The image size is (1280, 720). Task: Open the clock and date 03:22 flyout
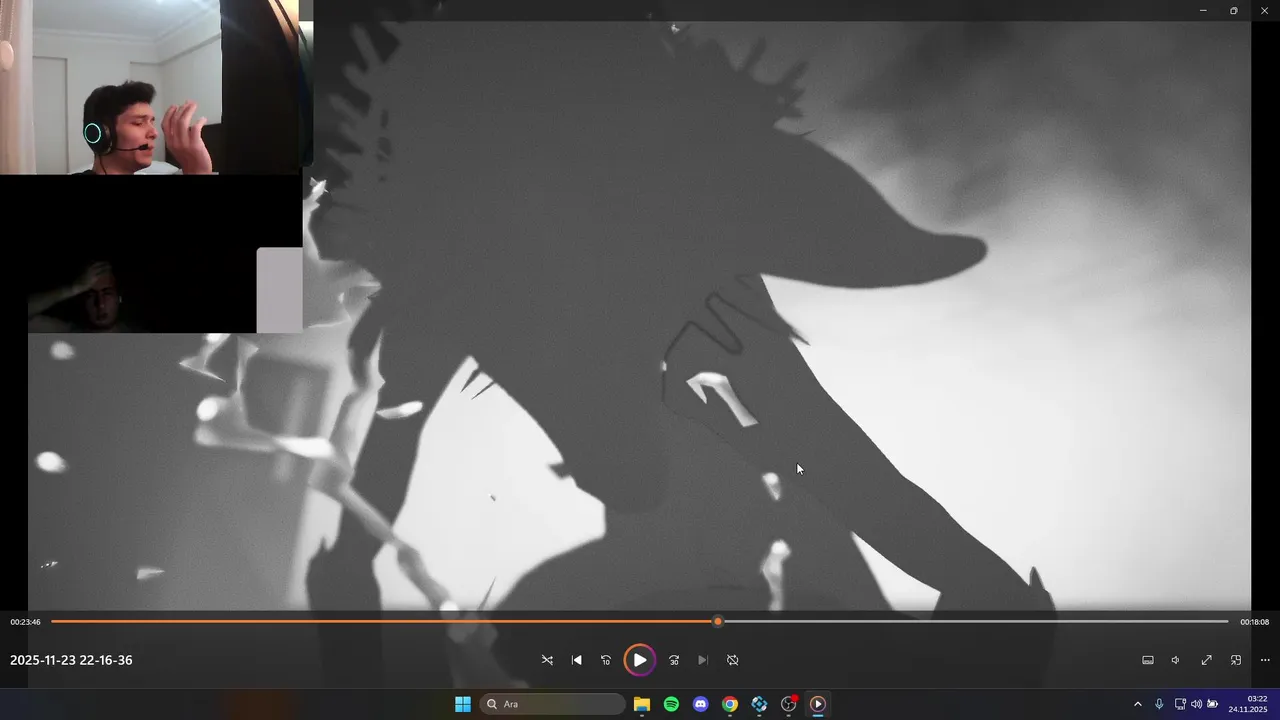1250,704
